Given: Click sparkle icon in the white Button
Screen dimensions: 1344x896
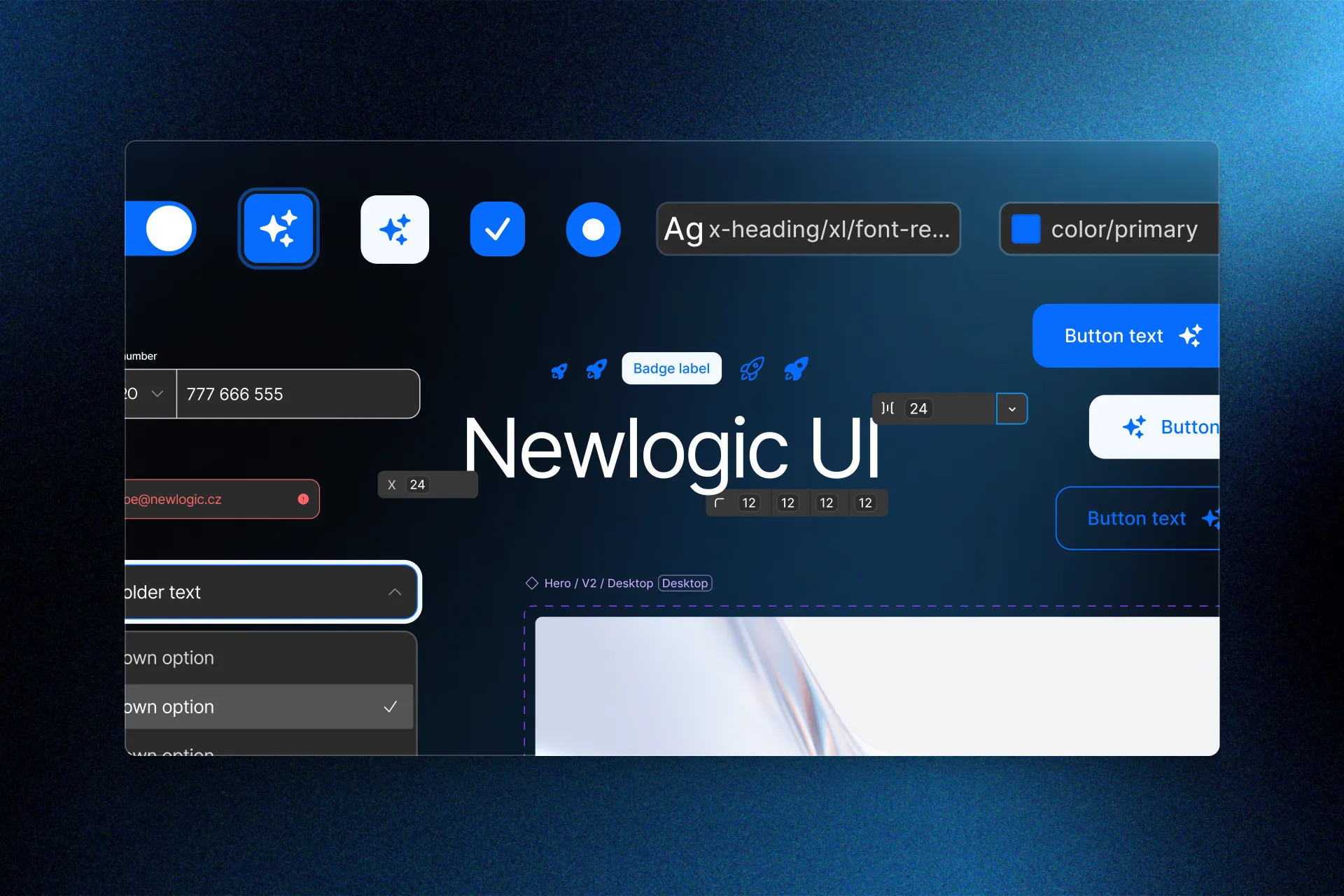Looking at the screenshot, I should tap(1135, 427).
